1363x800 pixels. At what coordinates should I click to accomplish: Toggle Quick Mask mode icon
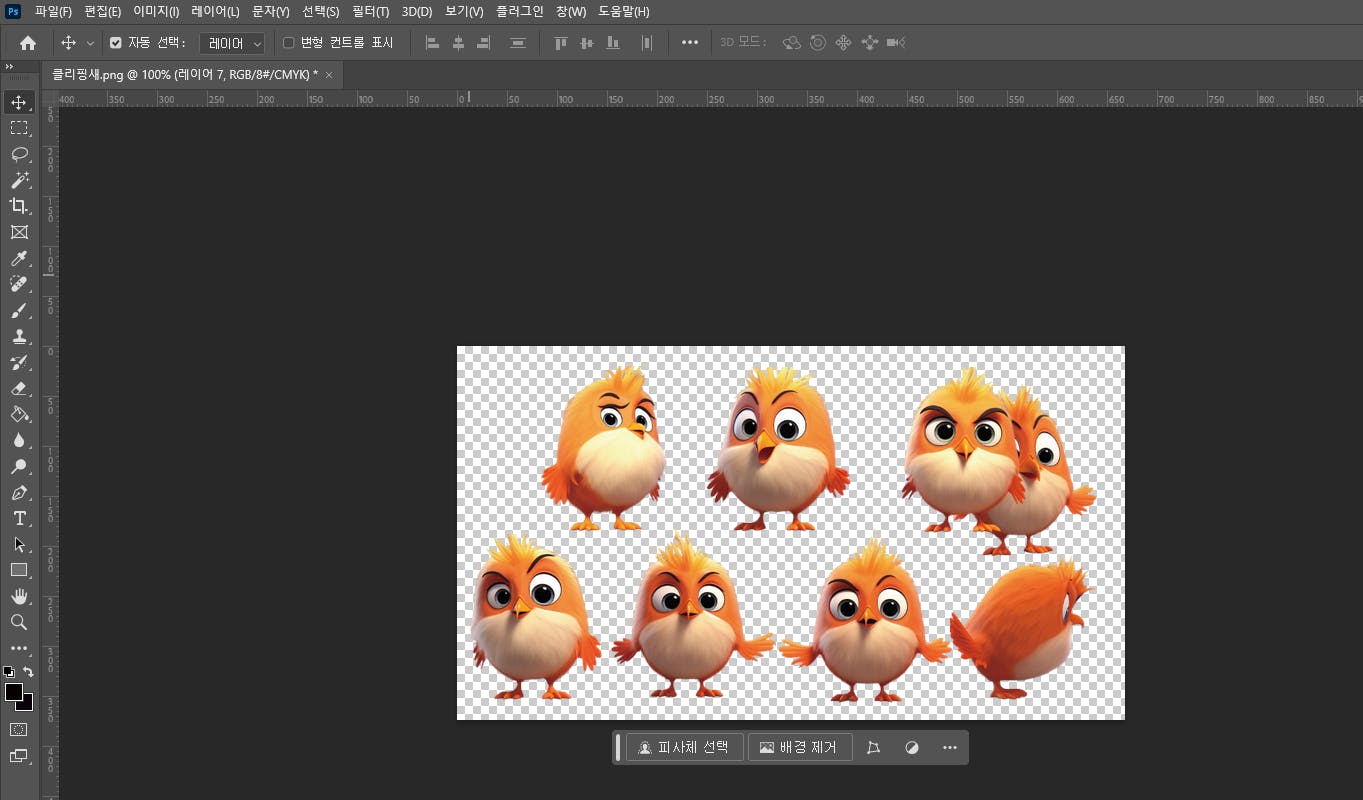click(19, 730)
